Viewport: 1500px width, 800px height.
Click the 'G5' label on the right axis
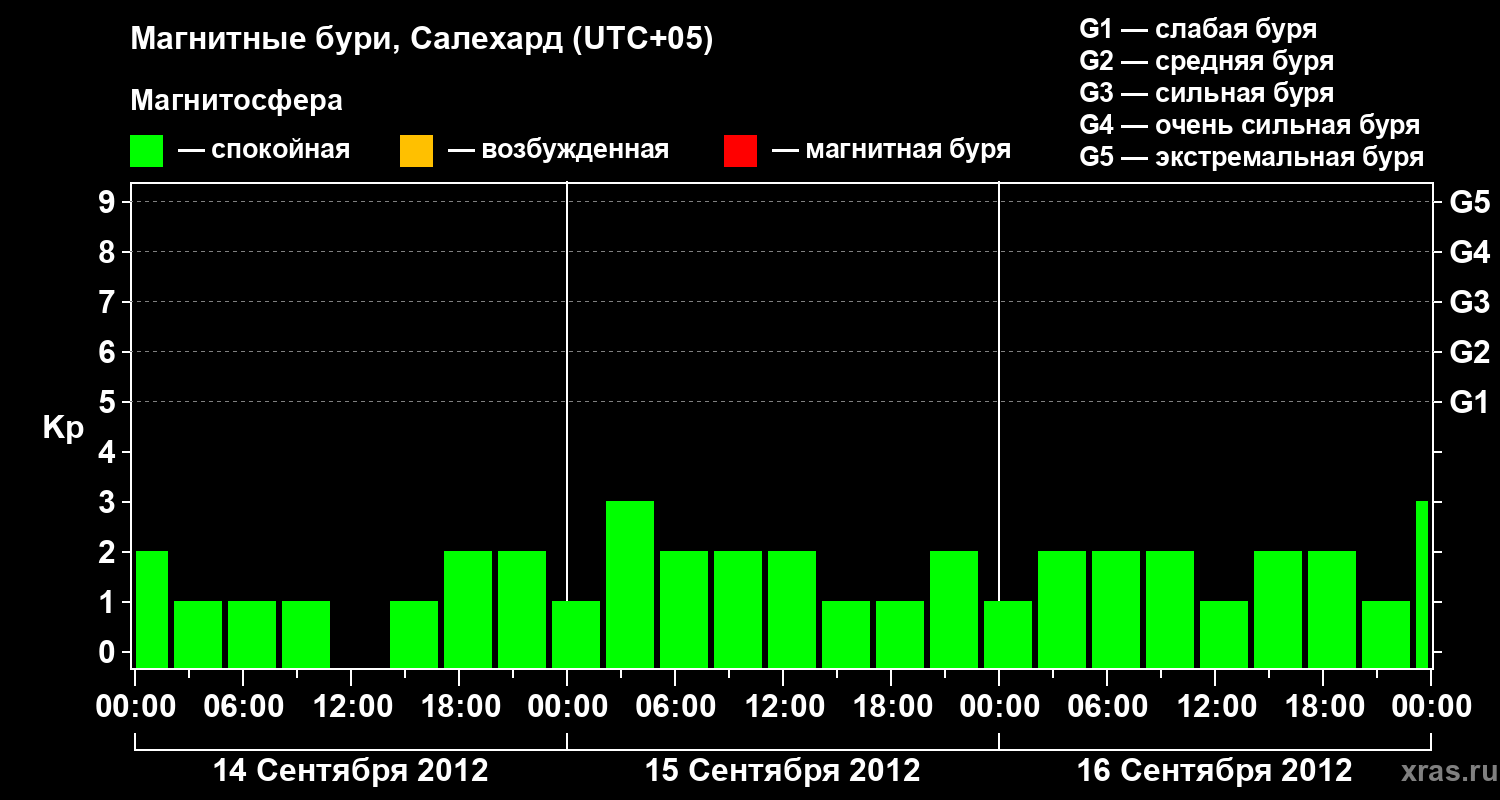coord(1470,202)
